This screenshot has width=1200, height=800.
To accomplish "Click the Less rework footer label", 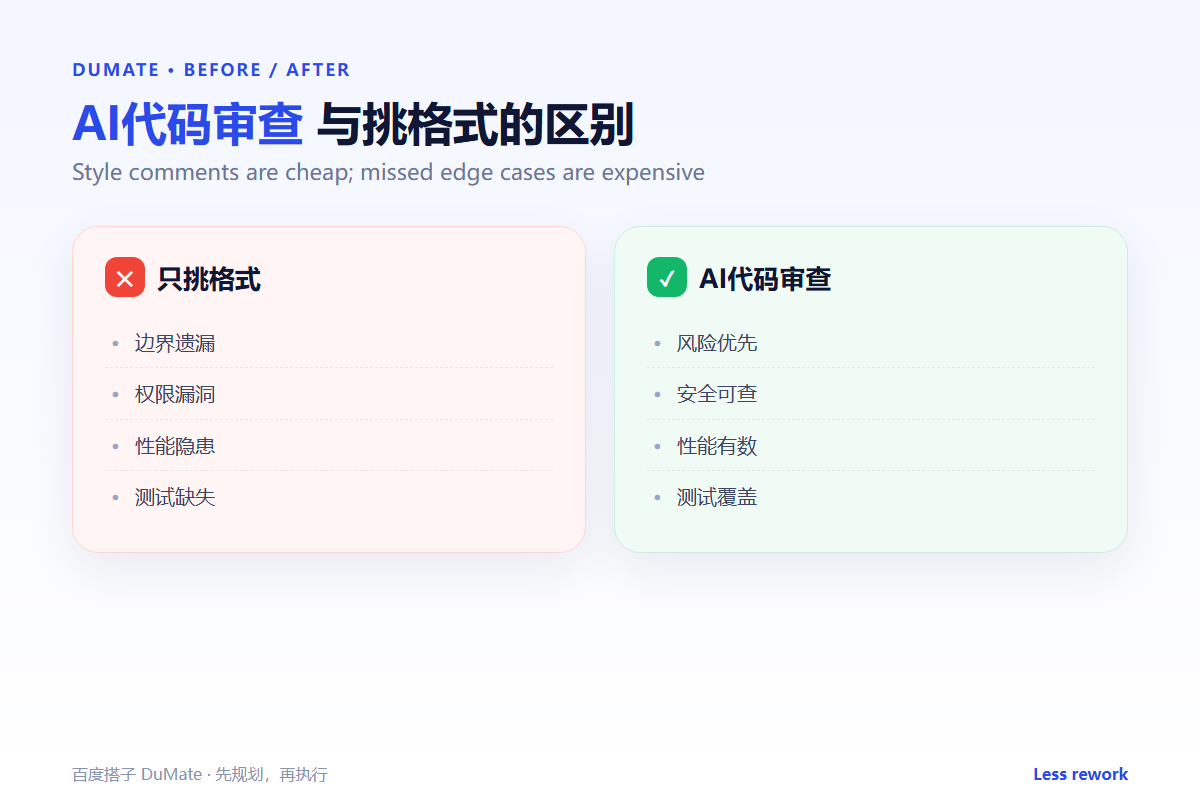I will point(1080,774).
